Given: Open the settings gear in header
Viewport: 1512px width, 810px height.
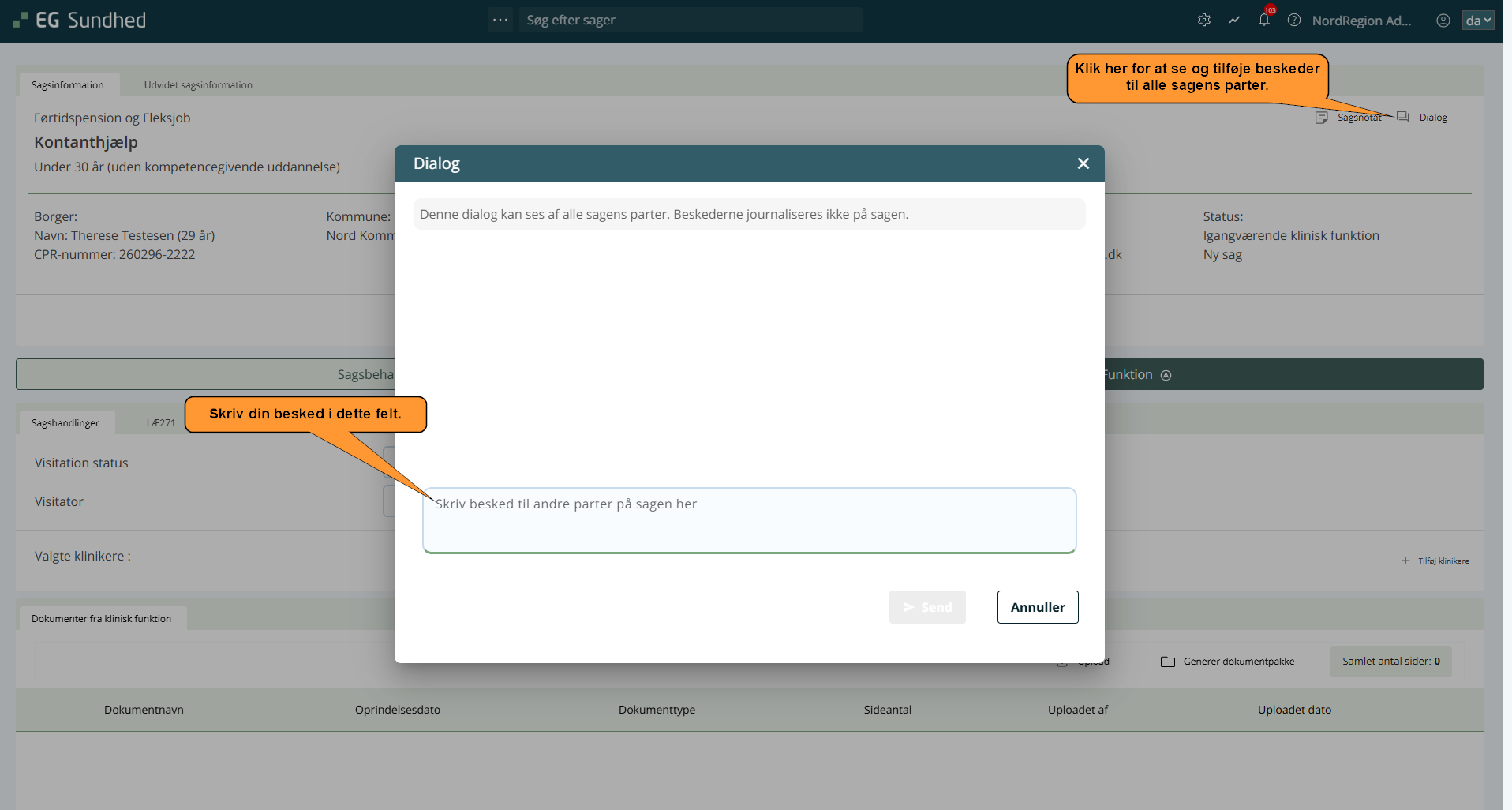Looking at the screenshot, I should 1203,21.
